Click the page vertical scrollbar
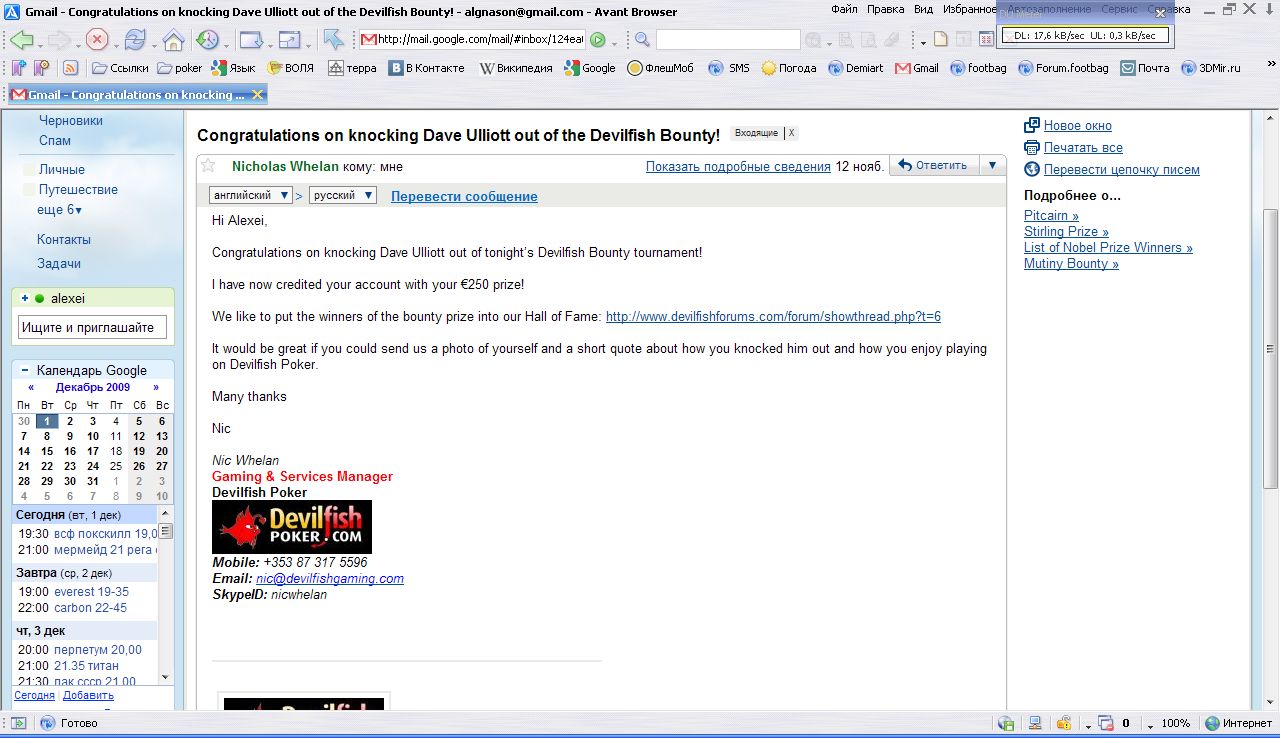This screenshot has width=1280, height=738. tap(1270, 350)
